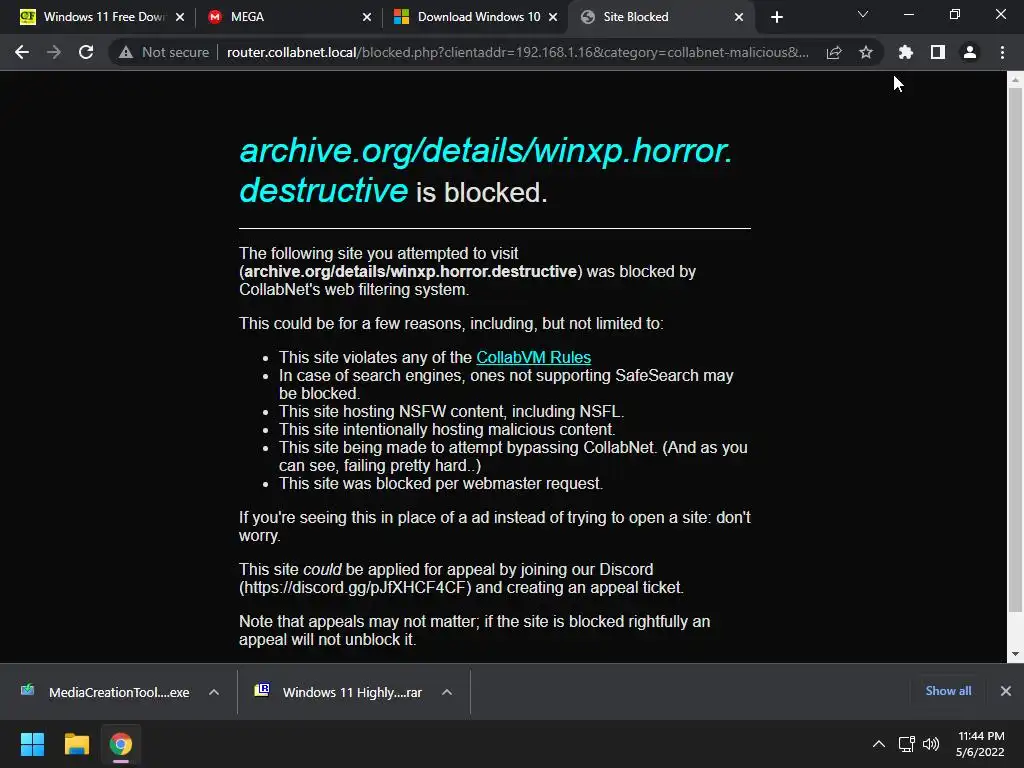The image size is (1024, 768).
Task: Close the MEGA tab
Action: (366, 17)
